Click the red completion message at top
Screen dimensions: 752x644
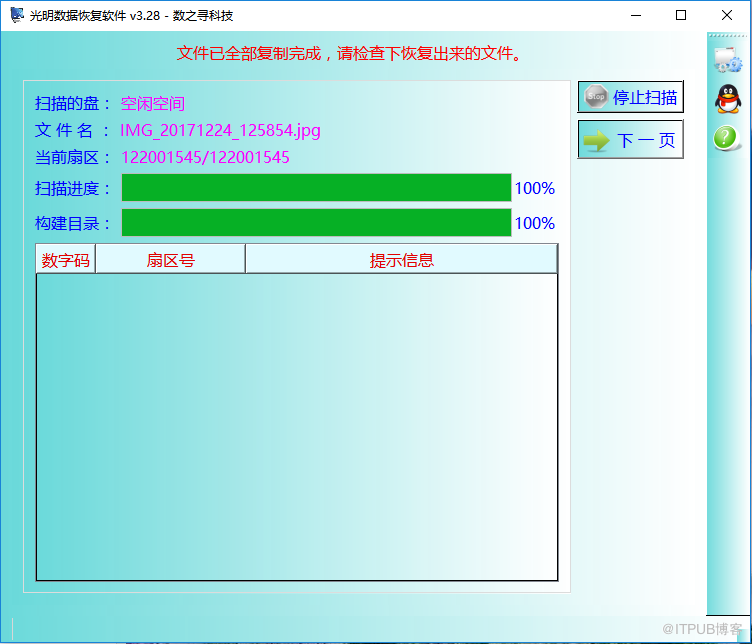[x=349, y=53]
